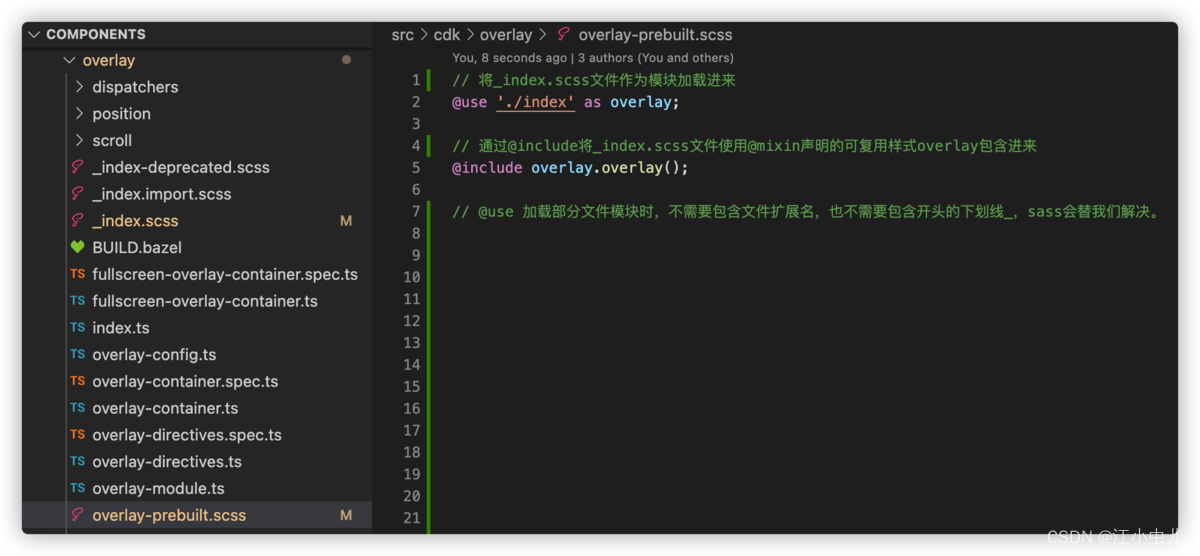Image resolution: width=1200 pixels, height=556 pixels.
Task: Click overlay-prebuilt.scss breadcrumb segment
Action: click(x=655, y=35)
